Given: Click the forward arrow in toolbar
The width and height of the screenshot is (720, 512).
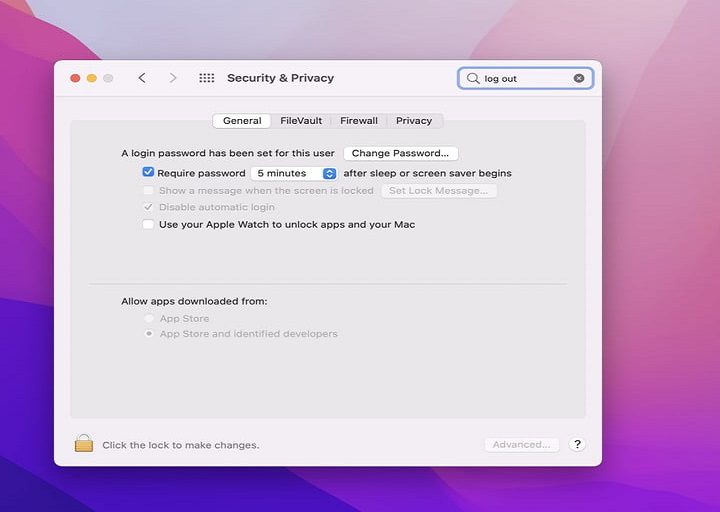Looking at the screenshot, I should point(173,78).
